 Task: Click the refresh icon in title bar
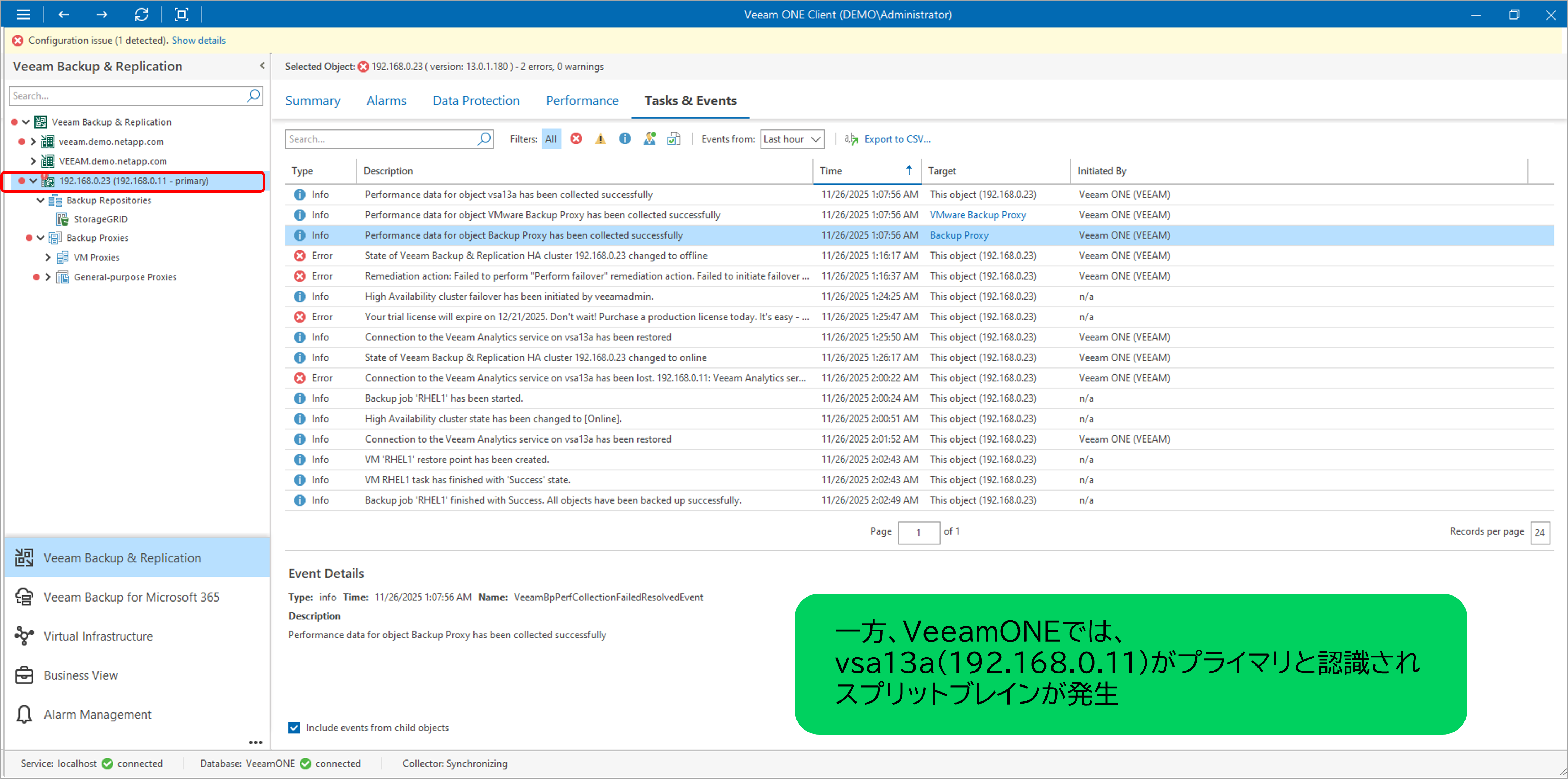click(141, 15)
